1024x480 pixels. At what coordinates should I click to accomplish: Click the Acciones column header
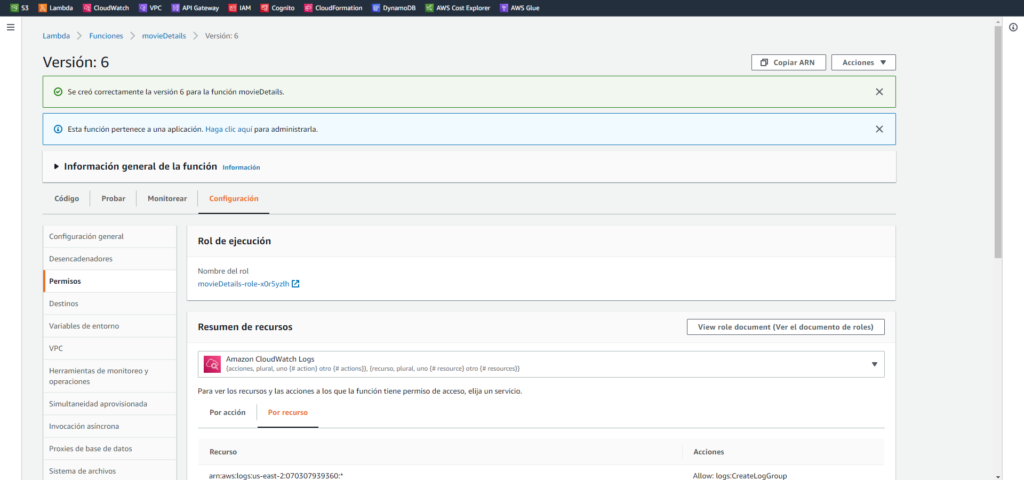click(x=709, y=452)
